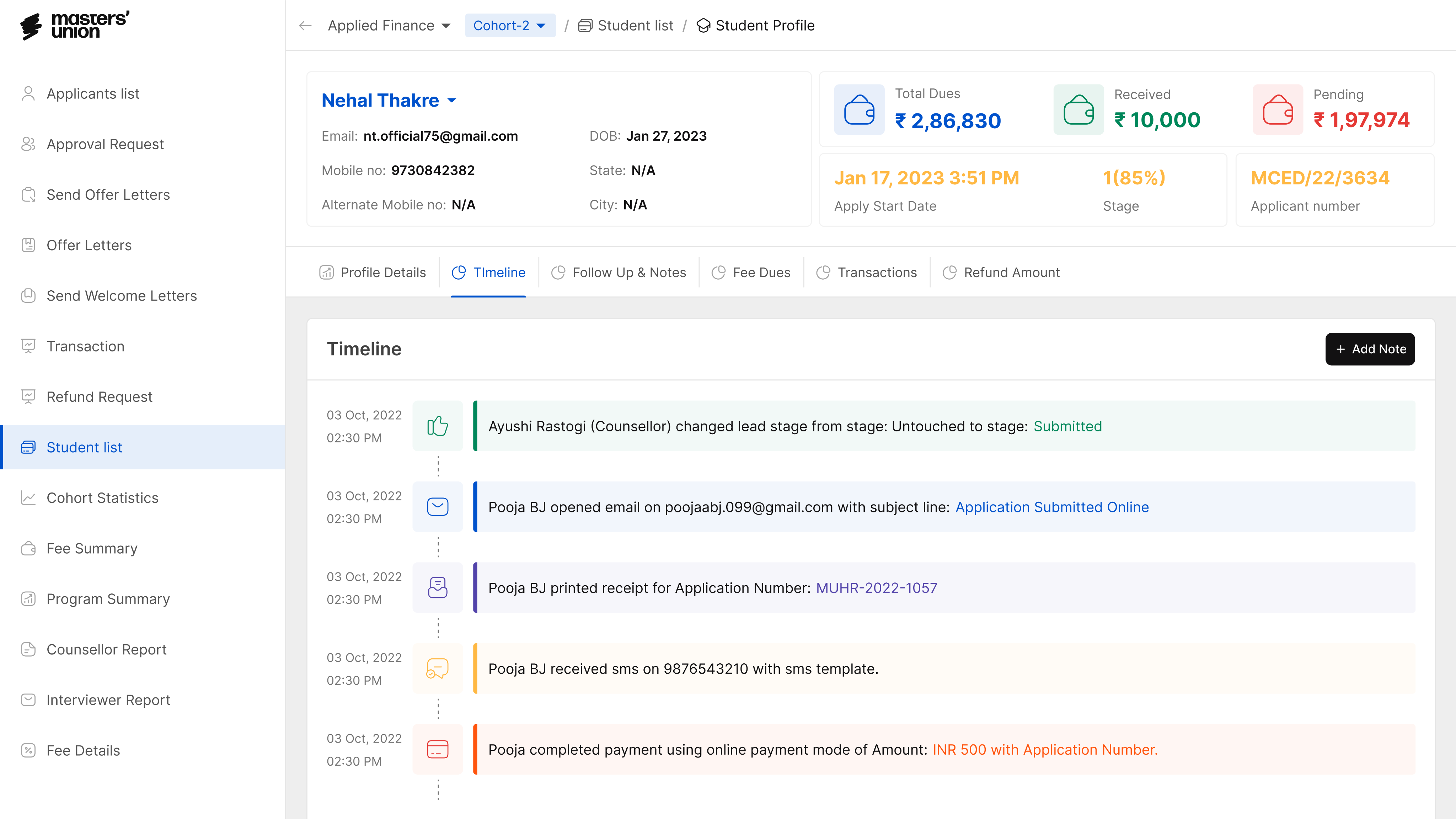Open Cohort Statistics in the sidebar
Viewport: 1456px width, 819px height.
coord(102,497)
